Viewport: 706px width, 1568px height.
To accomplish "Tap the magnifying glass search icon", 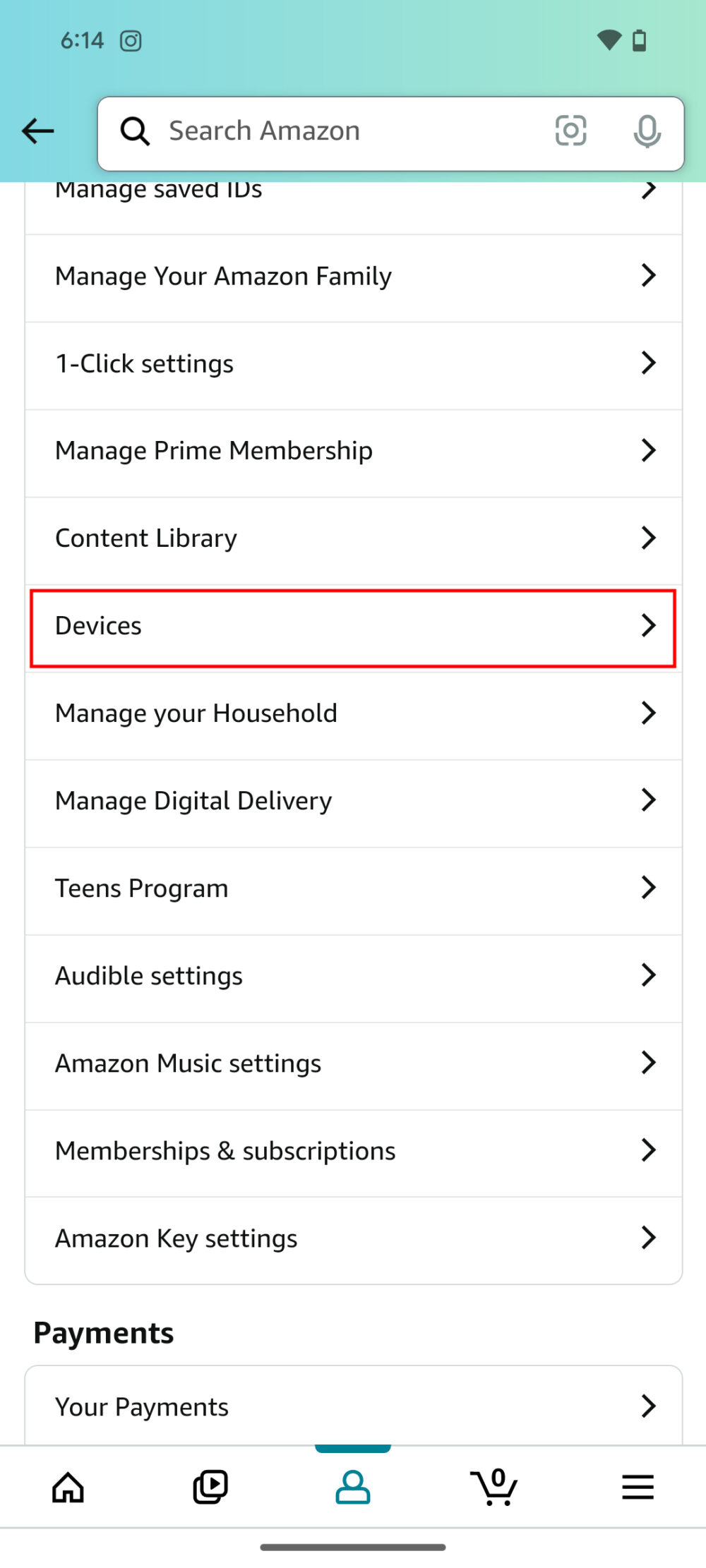I will point(135,131).
